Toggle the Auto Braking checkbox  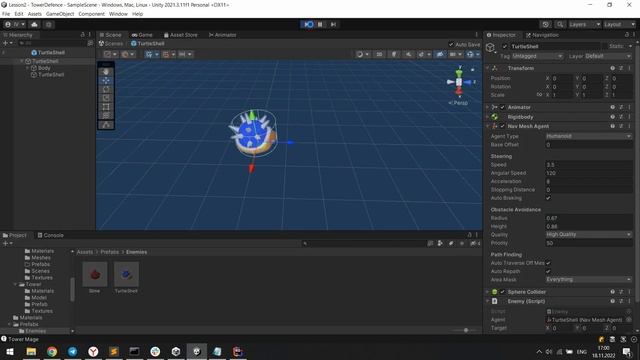click(x=548, y=198)
